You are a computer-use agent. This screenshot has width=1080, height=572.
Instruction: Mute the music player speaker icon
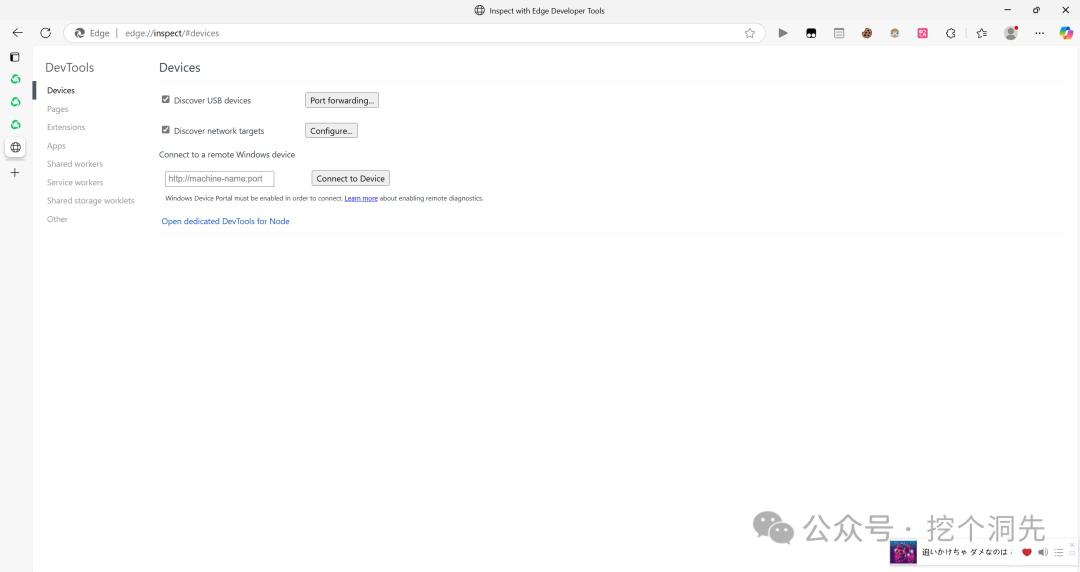pyautogui.click(x=1043, y=552)
